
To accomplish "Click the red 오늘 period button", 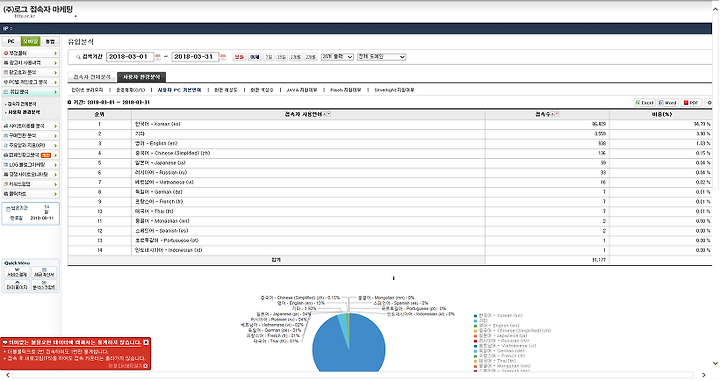I will point(239,57).
